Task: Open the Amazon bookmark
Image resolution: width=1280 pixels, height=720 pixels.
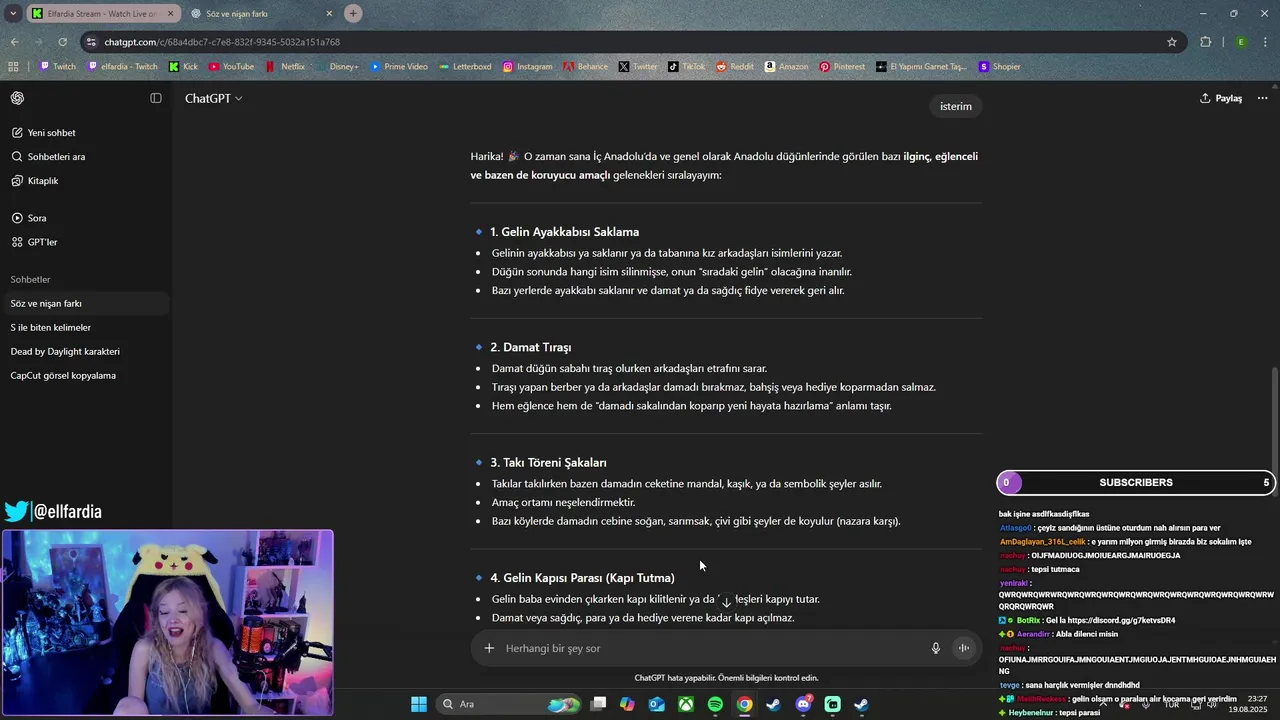Action: (x=786, y=67)
